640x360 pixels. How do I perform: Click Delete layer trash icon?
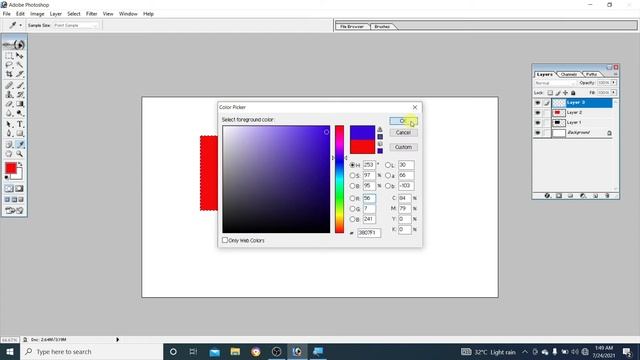coord(607,196)
